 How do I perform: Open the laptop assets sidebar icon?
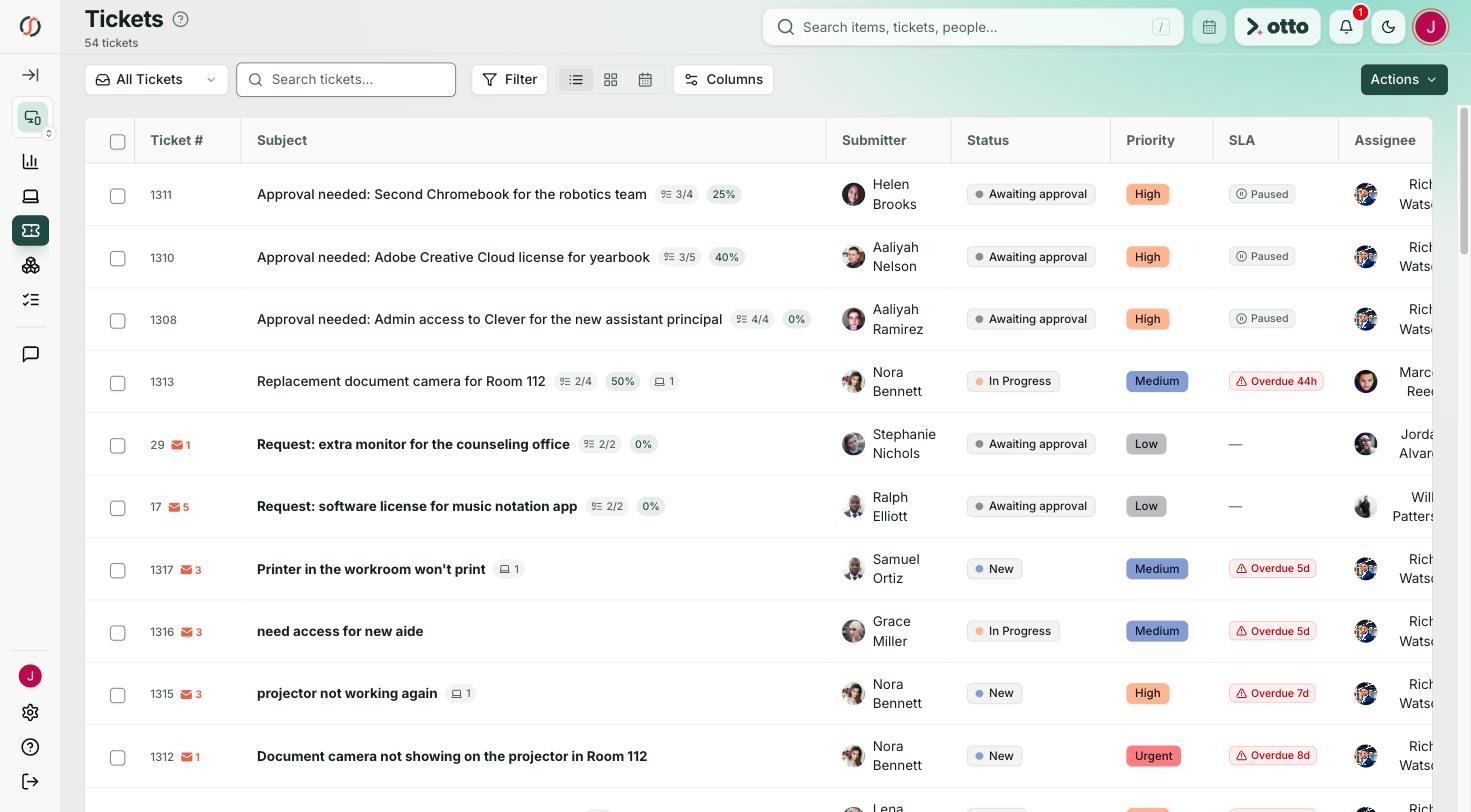(x=30, y=196)
